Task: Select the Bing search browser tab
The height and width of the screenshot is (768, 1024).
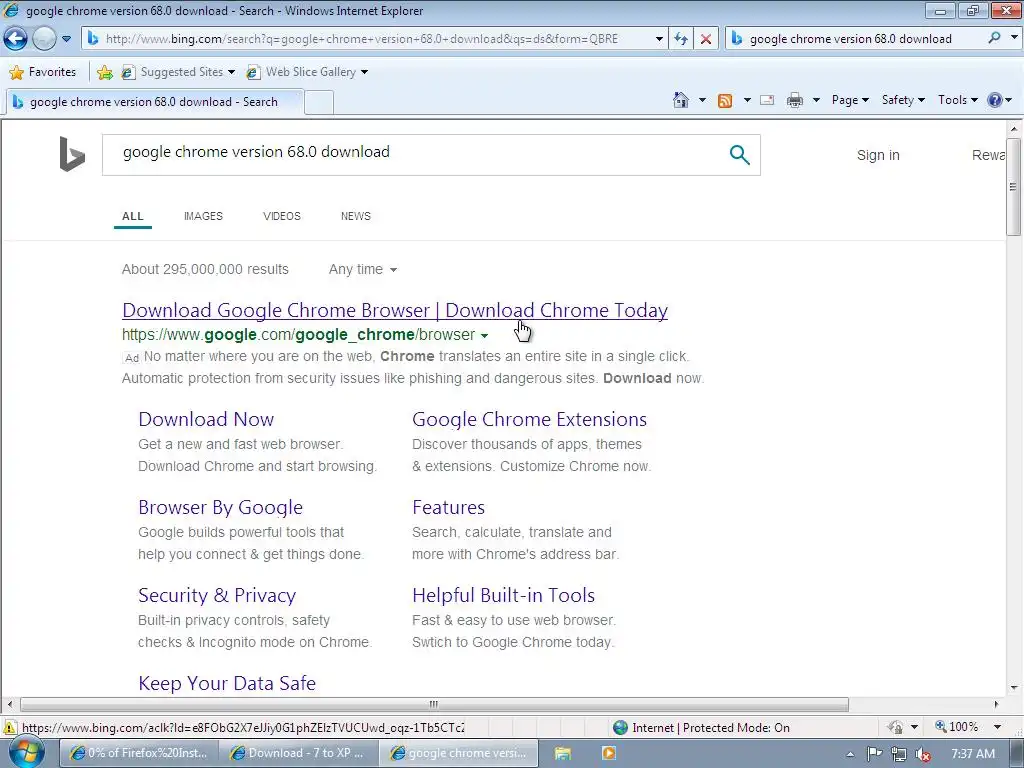Action: coord(155,102)
